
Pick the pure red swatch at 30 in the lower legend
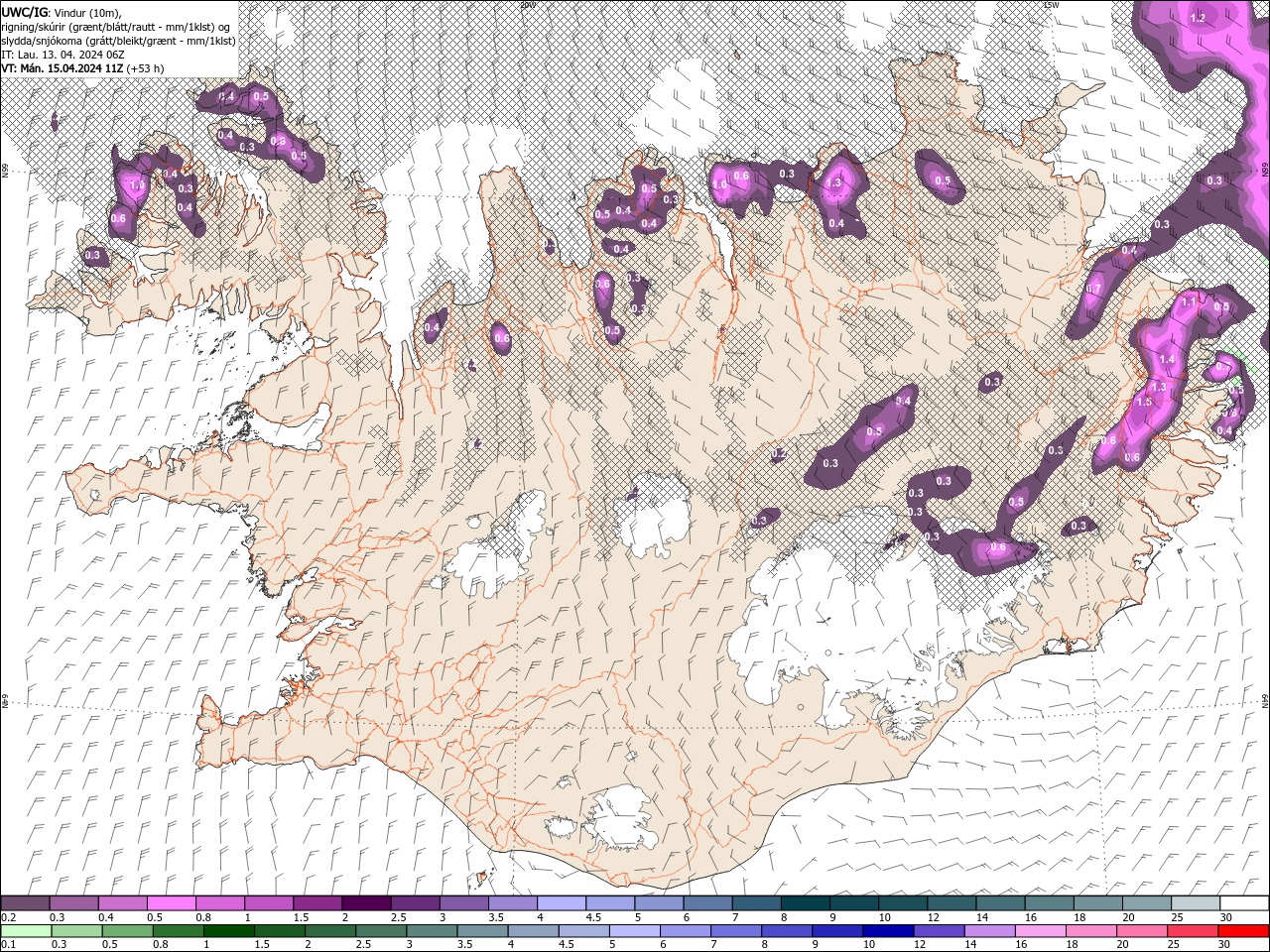pyautogui.click(x=1243, y=931)
